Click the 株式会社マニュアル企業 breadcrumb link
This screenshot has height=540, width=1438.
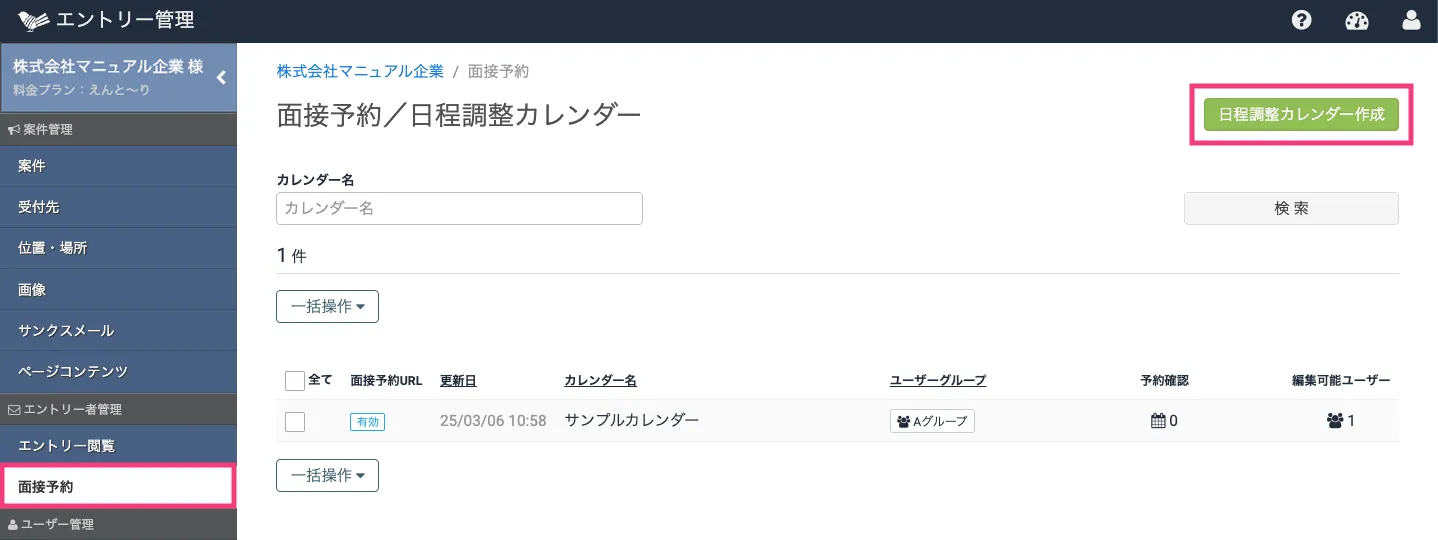[360, 71]
